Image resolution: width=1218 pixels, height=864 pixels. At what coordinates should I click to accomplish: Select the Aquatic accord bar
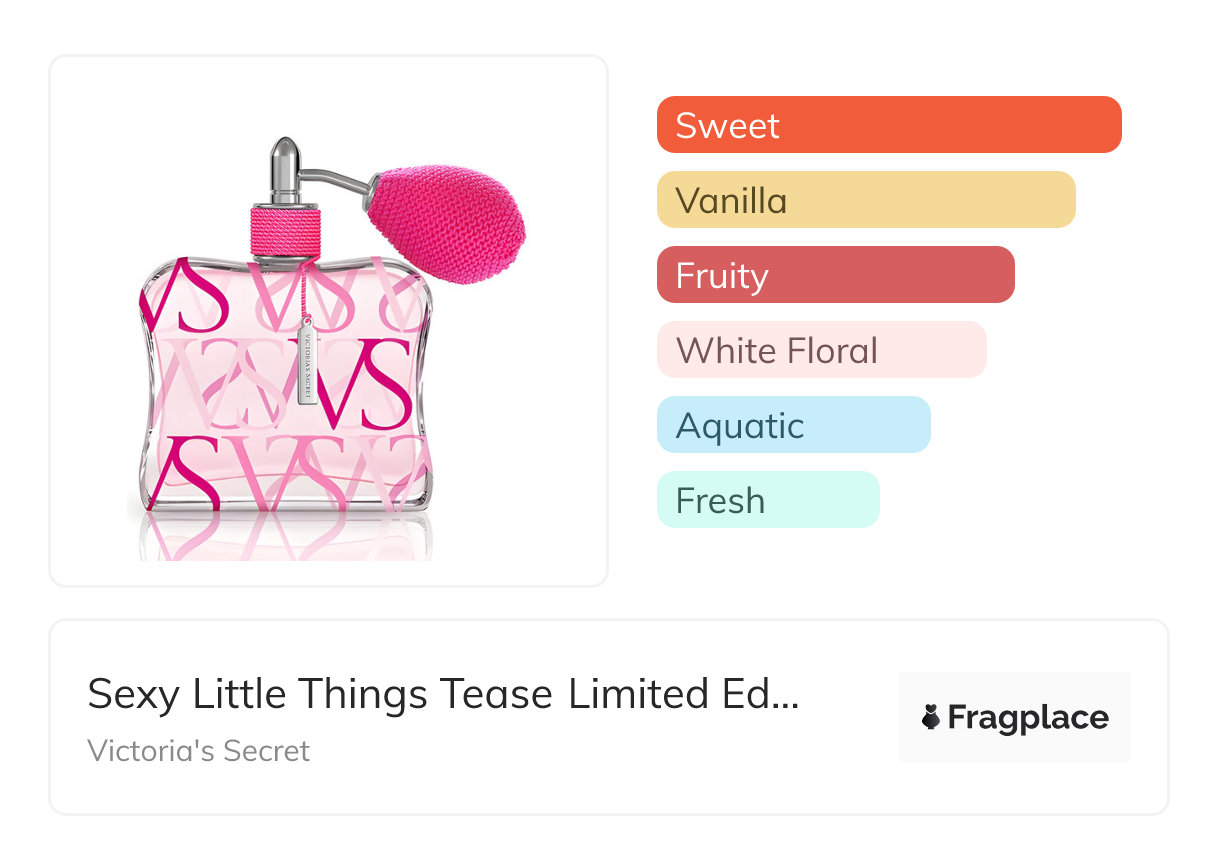point(793,425)
